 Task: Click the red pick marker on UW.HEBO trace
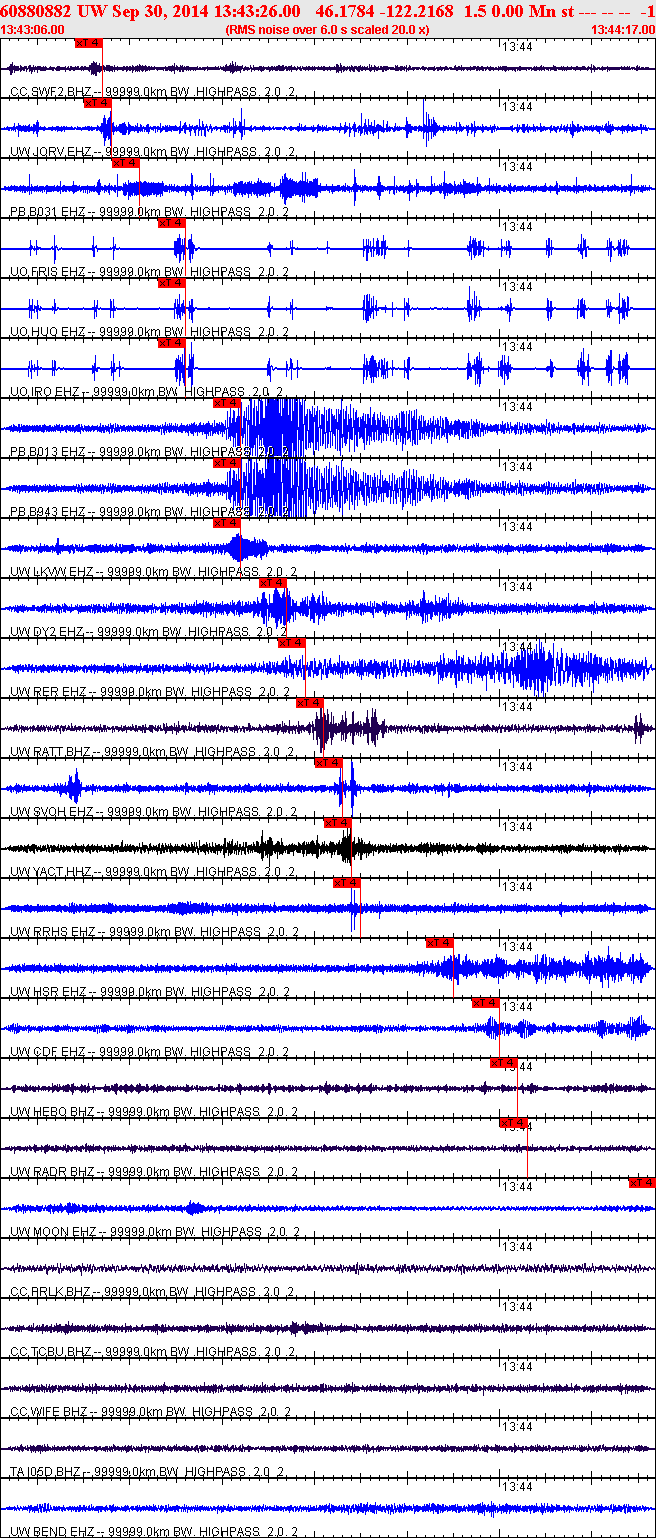504,1063
